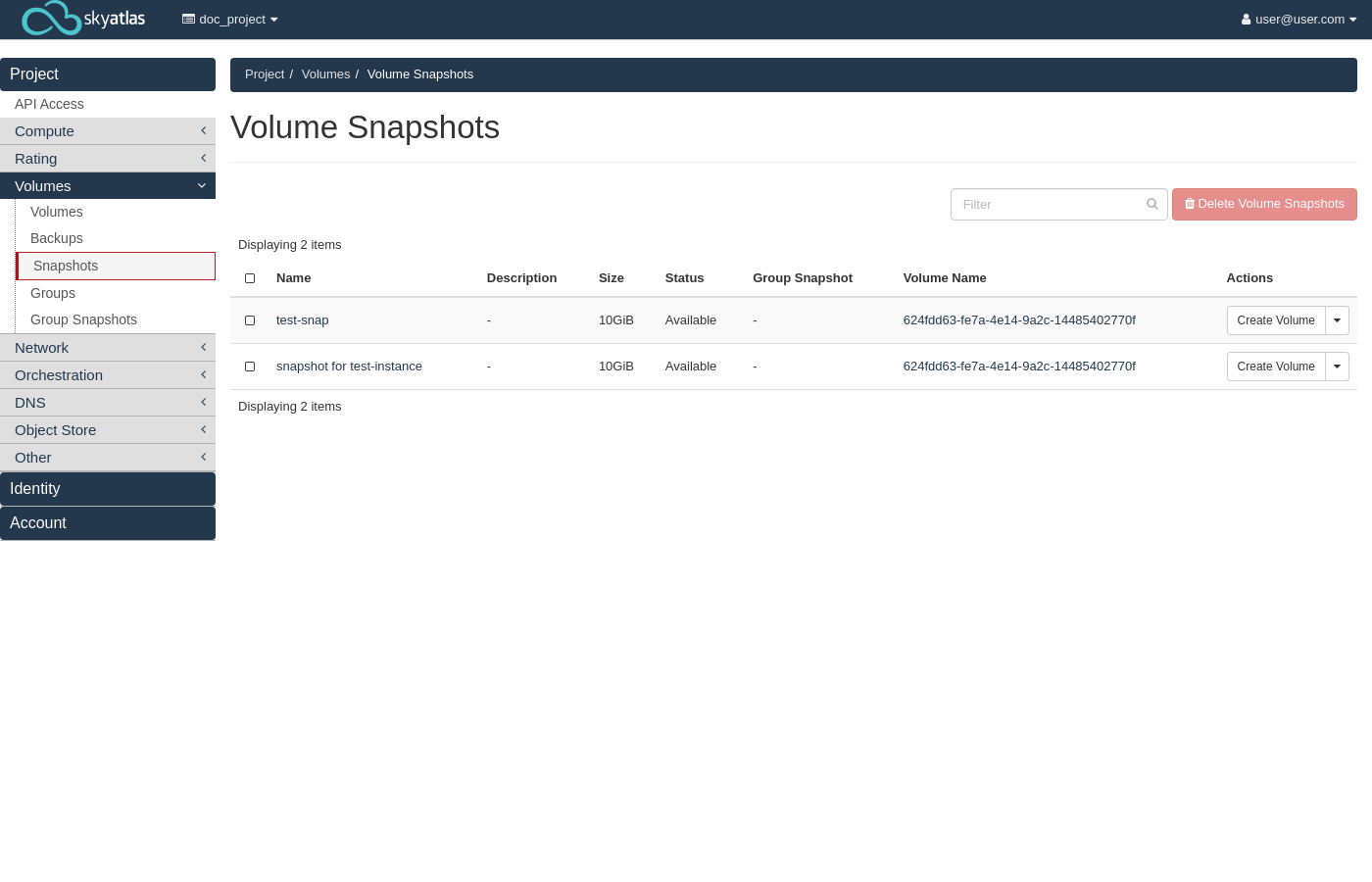Click the Project breadcrumb link
This screenshot has width=1372, height=882.
pos(265,74)
